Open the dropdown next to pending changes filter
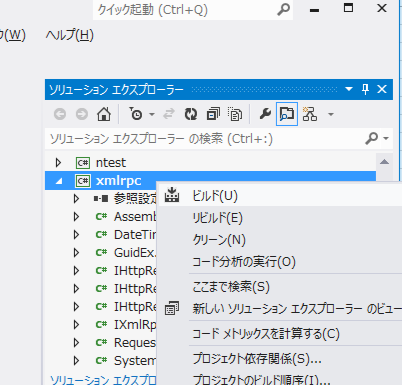This screenshot has width=402, height=385. tap(152, 114)
